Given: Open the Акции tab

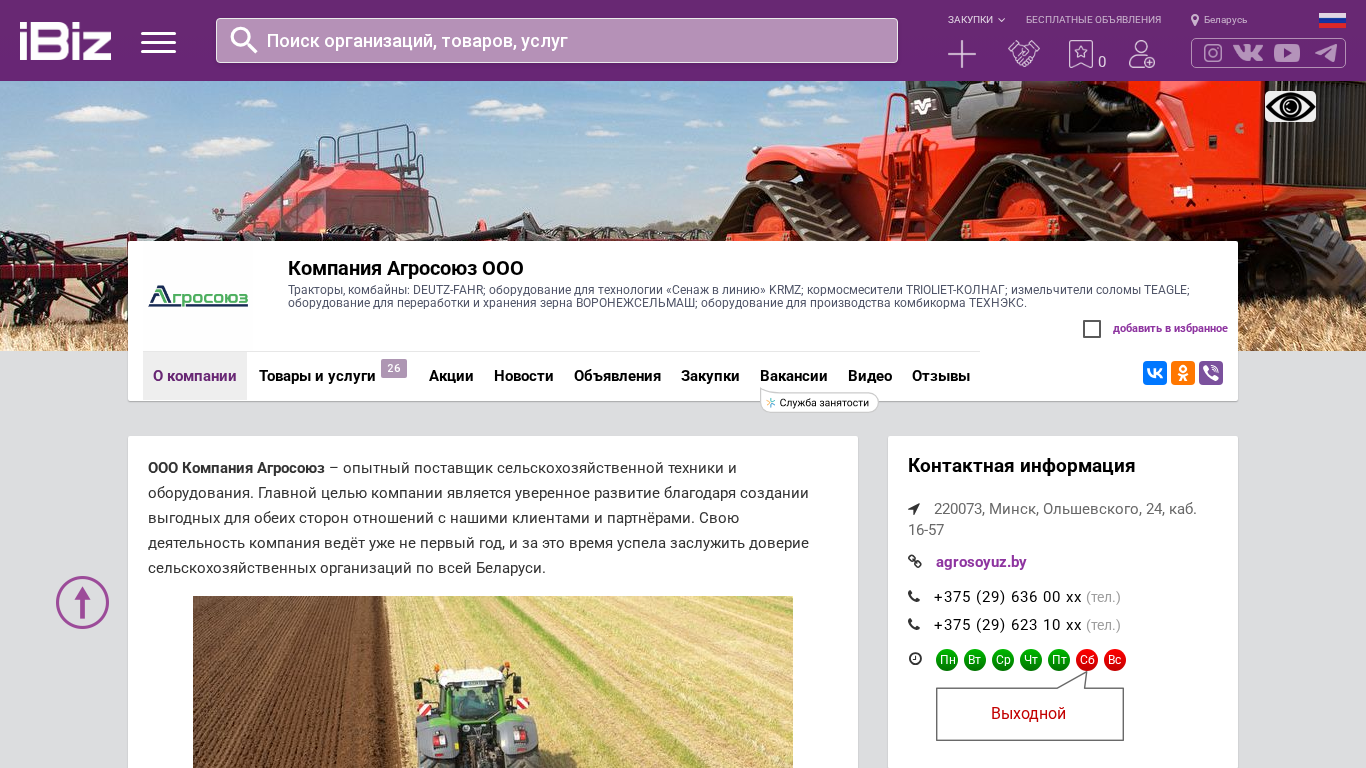Looking at the screenshot, I should click(451, 376).
